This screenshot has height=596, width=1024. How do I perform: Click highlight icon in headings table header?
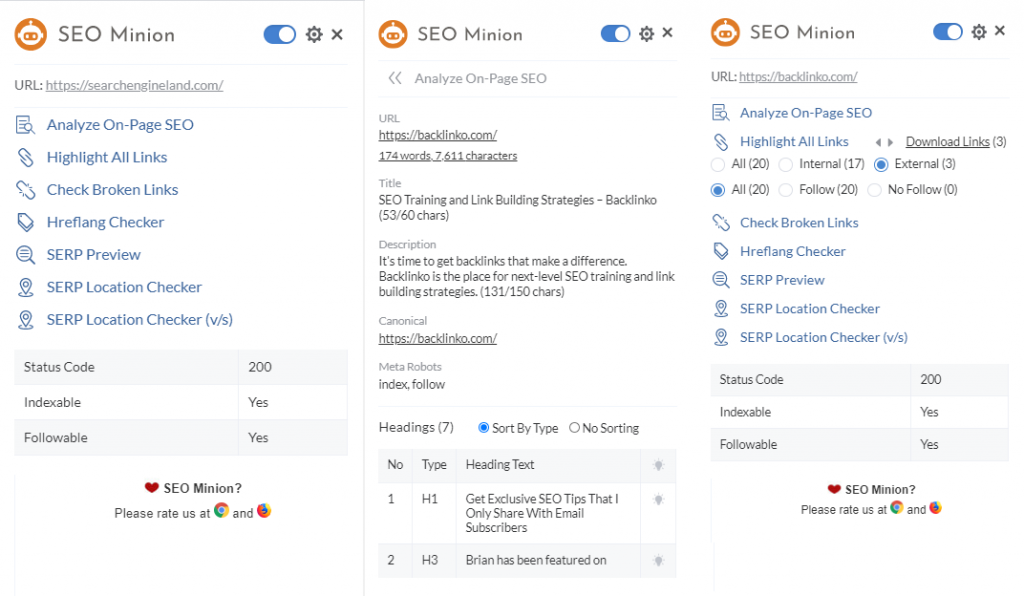click(x=658, y=465)
